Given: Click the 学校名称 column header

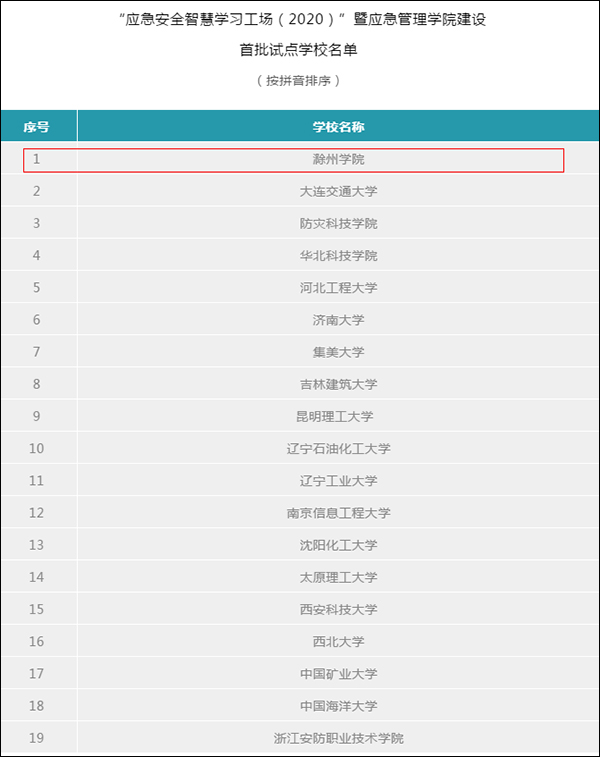Looking at the screenshot, I should click(x=338, y=127).
